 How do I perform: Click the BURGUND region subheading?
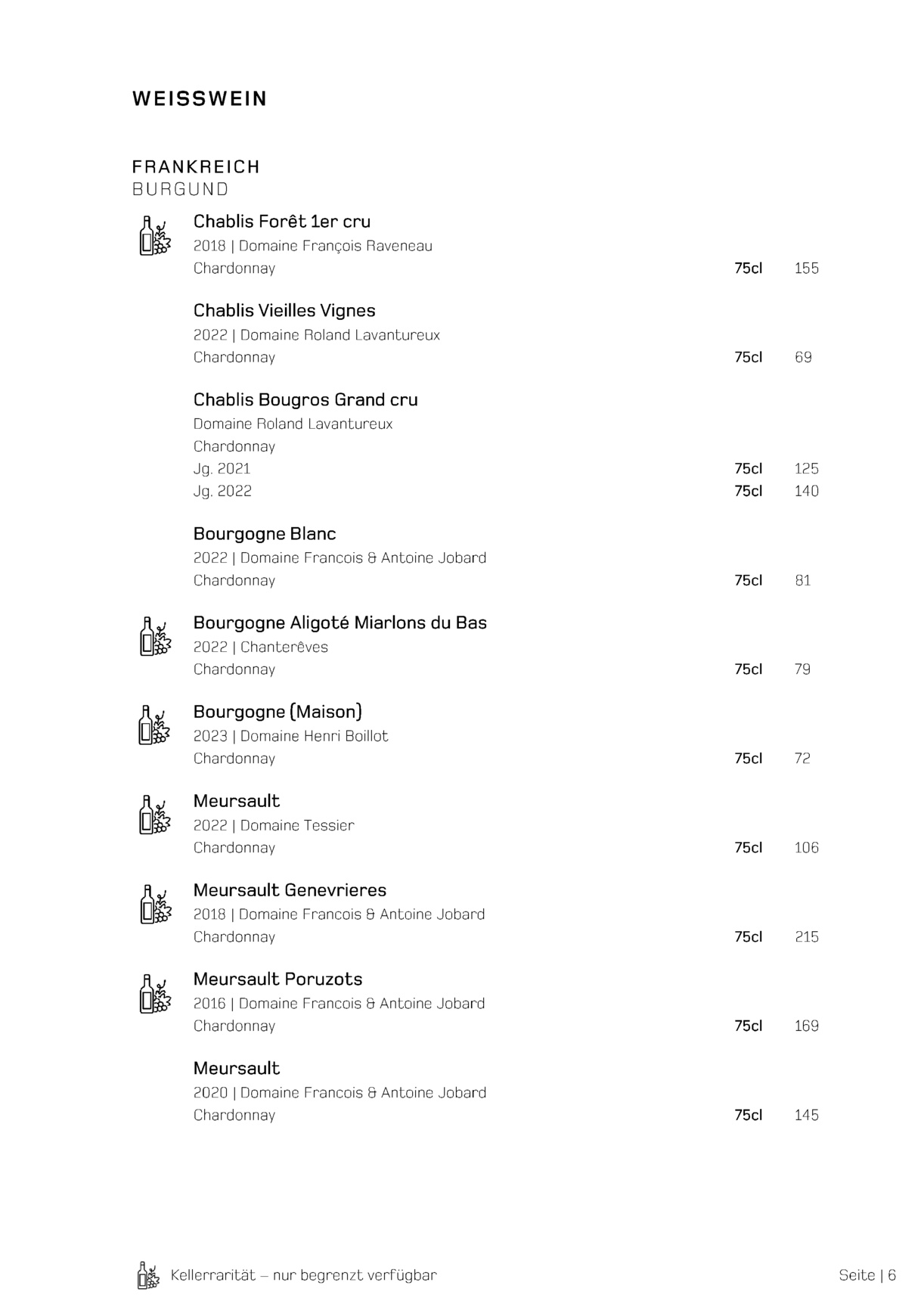pos(180,189)
